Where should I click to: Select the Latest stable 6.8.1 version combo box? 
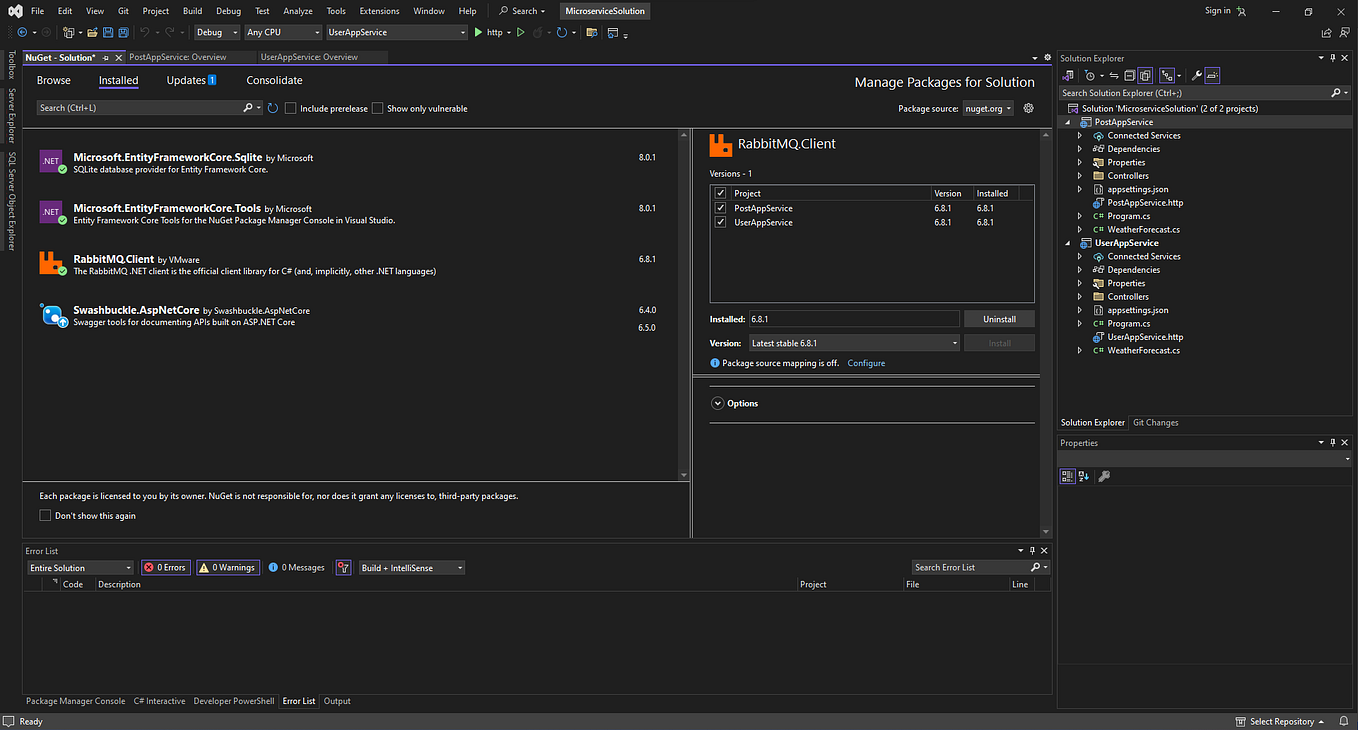(854, 342)
